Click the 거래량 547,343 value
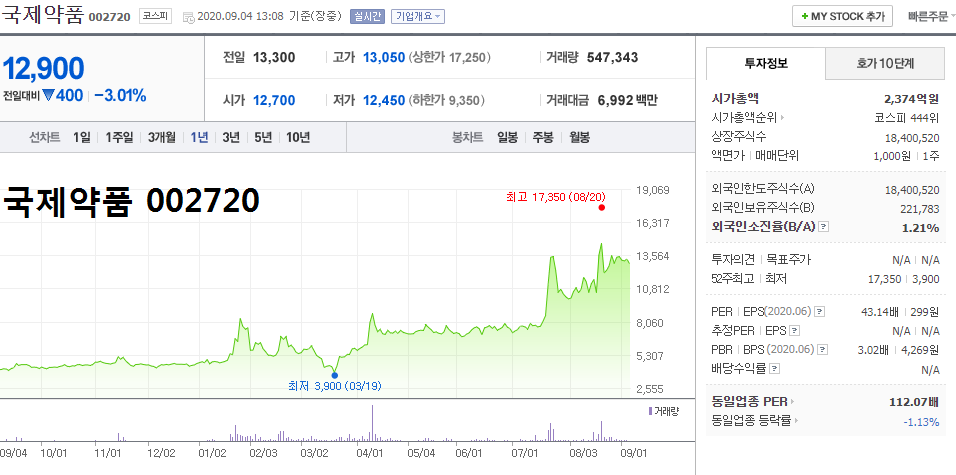 point(613,57)
